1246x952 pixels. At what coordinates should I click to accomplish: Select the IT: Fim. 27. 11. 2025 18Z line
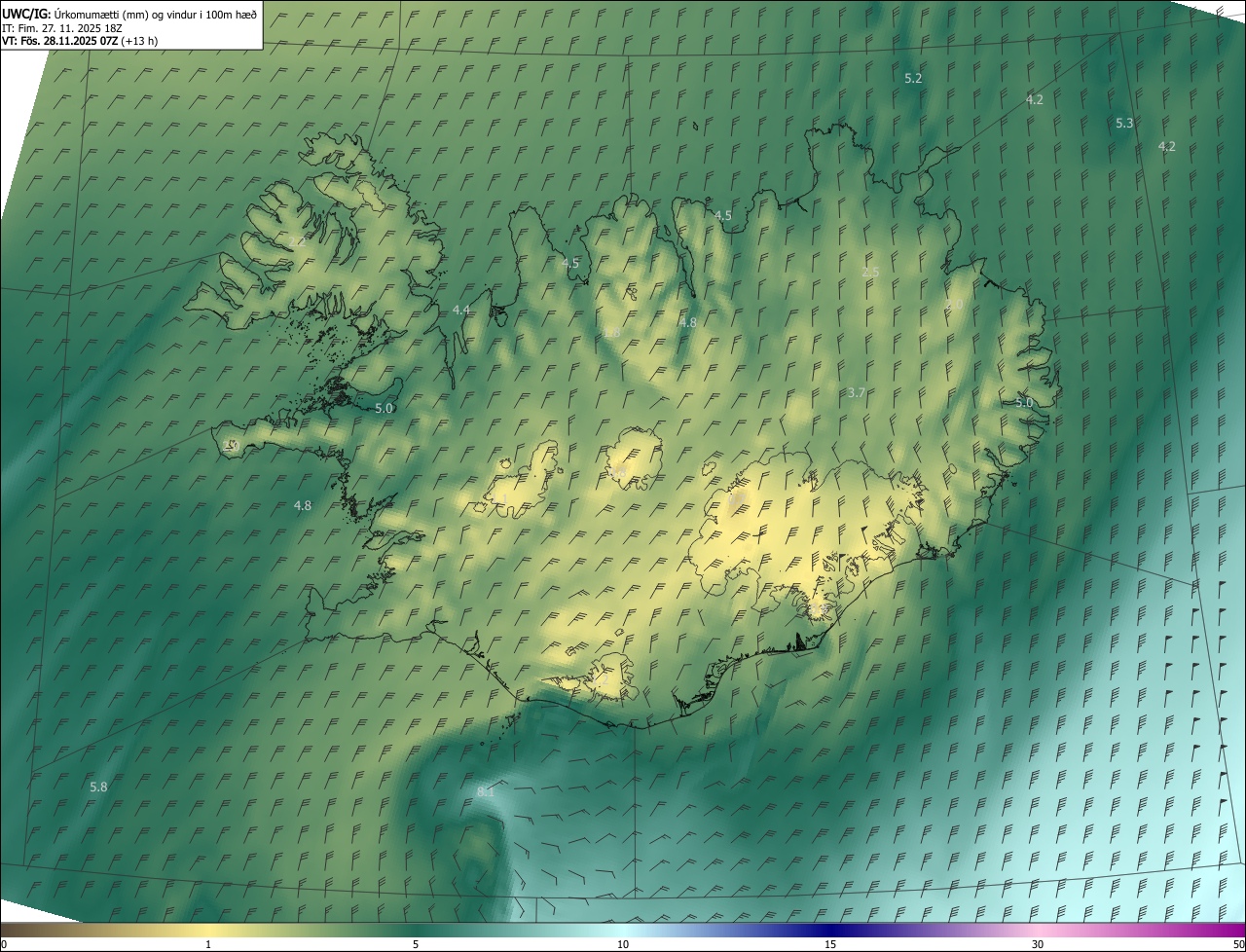click(61, 27)
